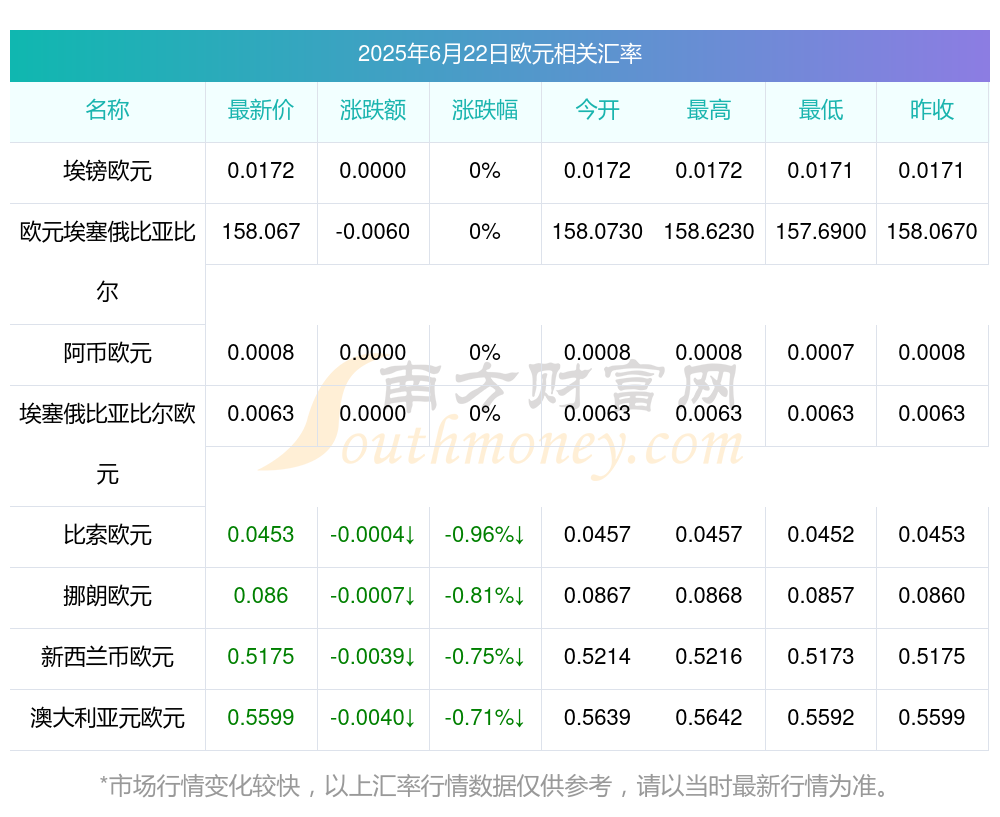Click percentage -0.71%↓
The height and width of the screenshot is (817, 1000).
point(485,718)
